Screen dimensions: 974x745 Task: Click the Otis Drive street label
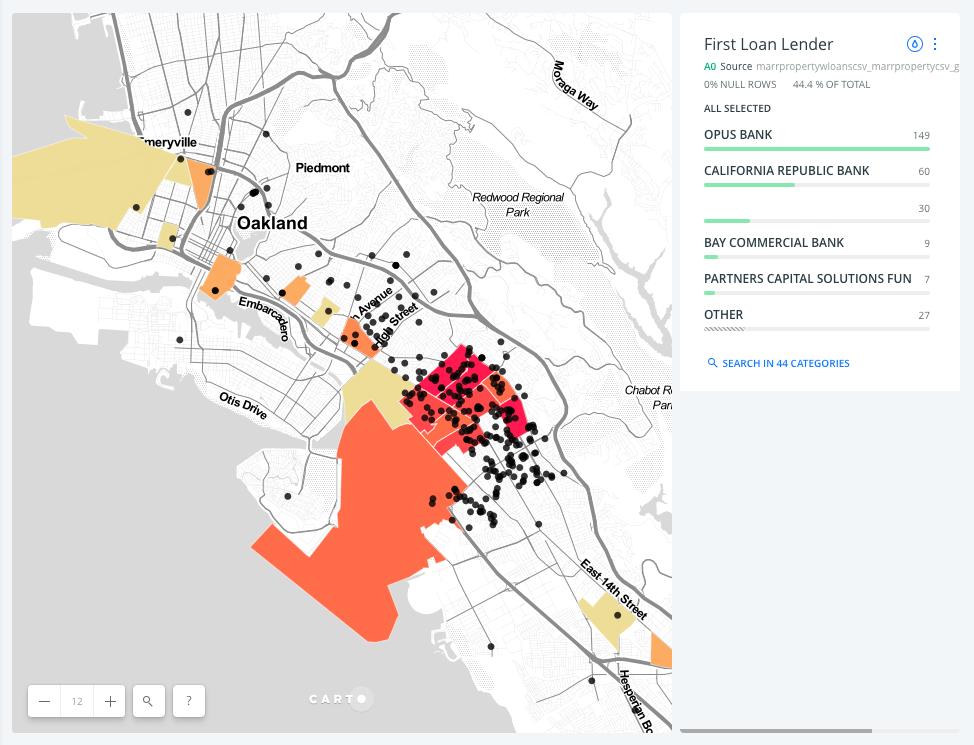click(x=244, y=406)
